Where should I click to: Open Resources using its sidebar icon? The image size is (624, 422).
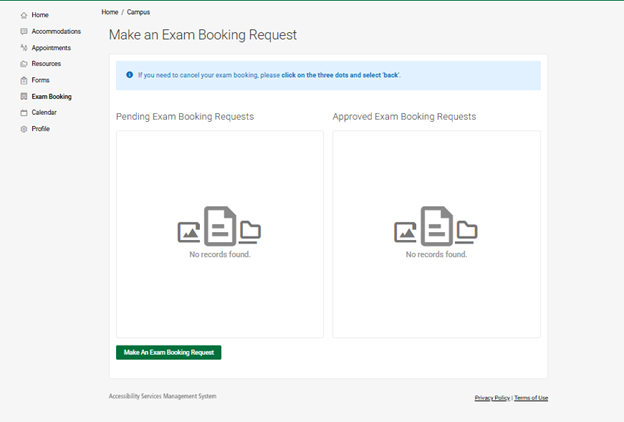24,64
